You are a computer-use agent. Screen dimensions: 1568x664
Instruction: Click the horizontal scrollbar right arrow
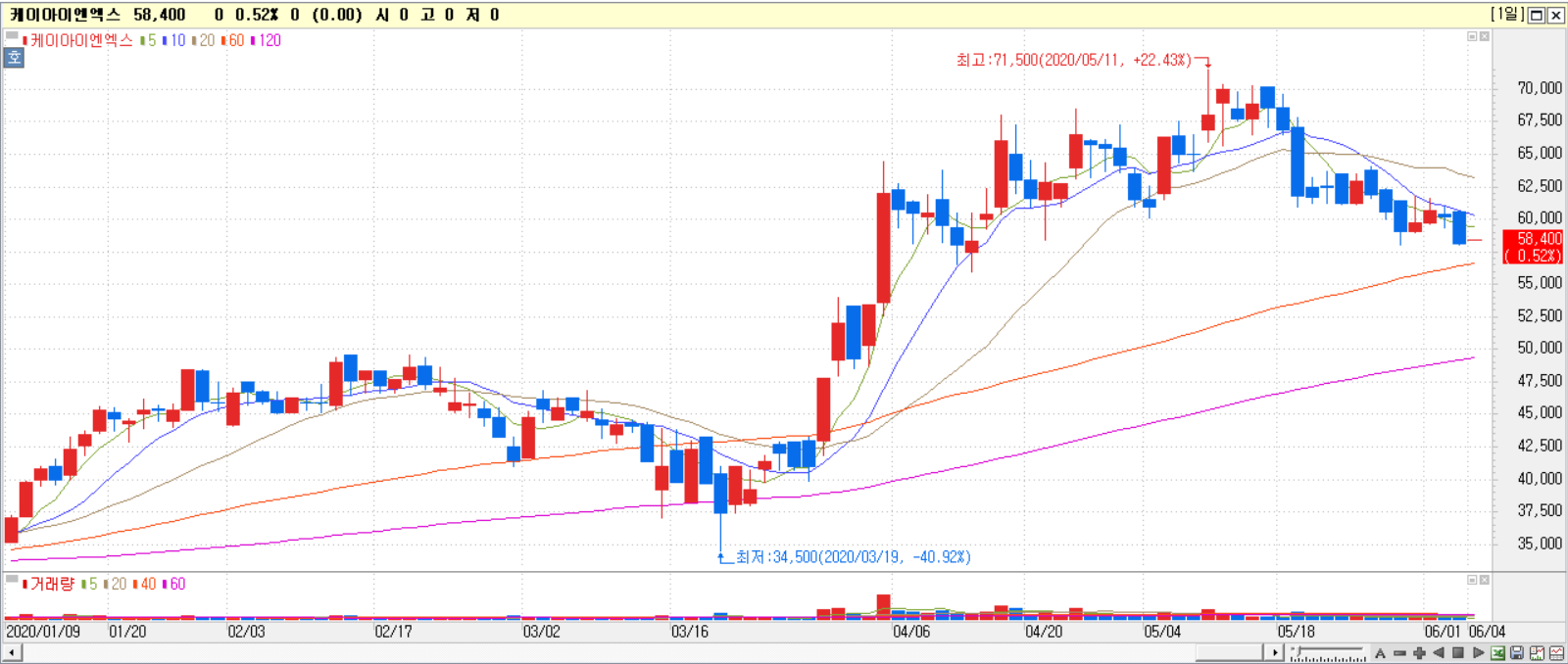[1275, 652]
